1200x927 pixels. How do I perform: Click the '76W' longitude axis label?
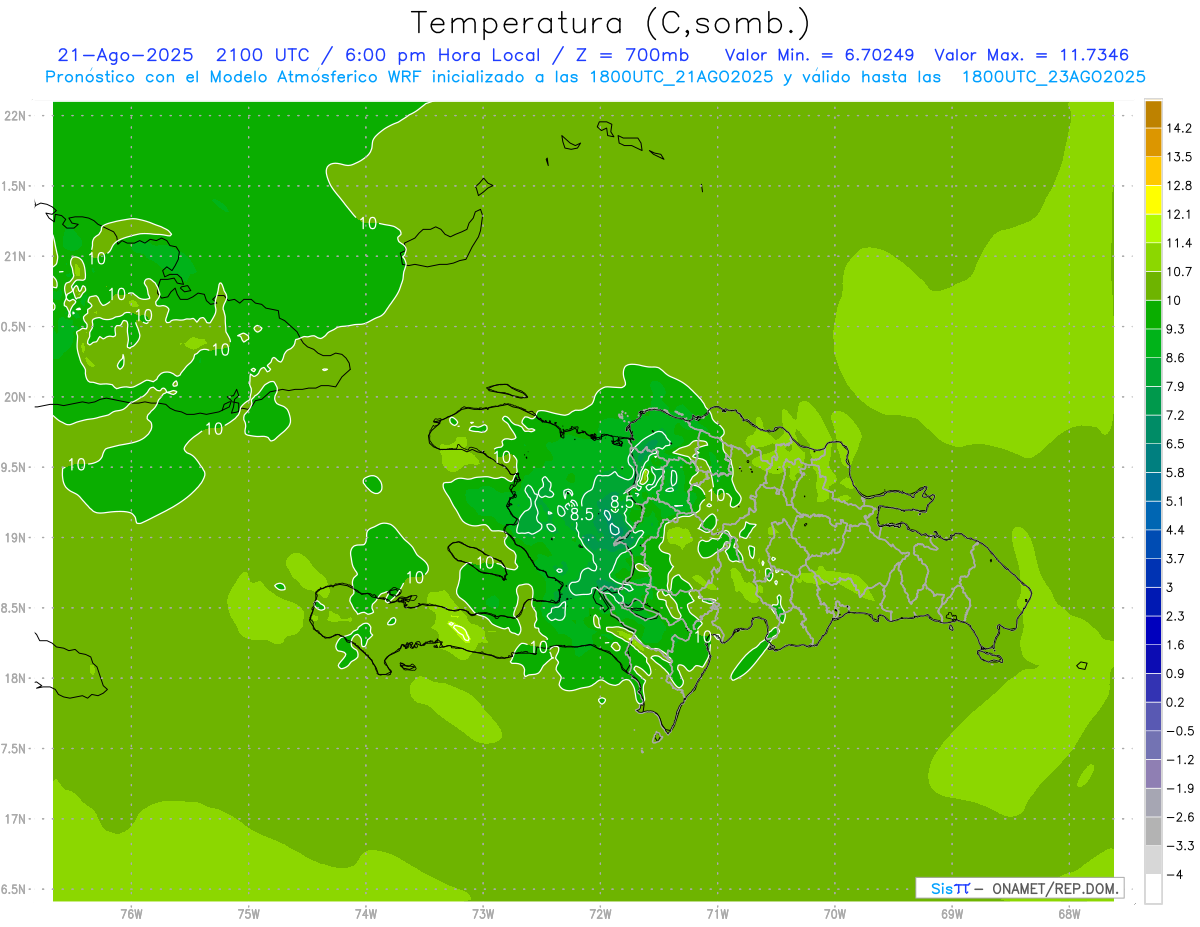click(131, 914)
